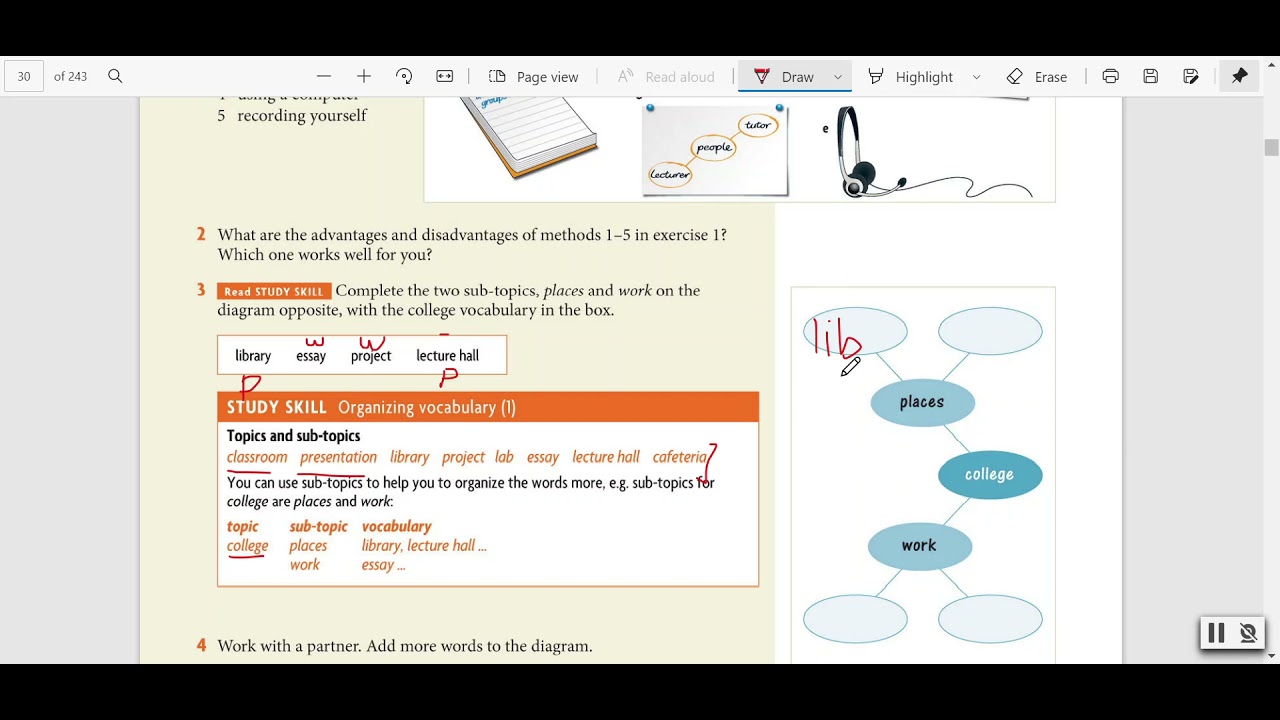Viewport: 1280px width, 720px height.
Task: Zoom out with the minus icon
Action: [324, 76]
